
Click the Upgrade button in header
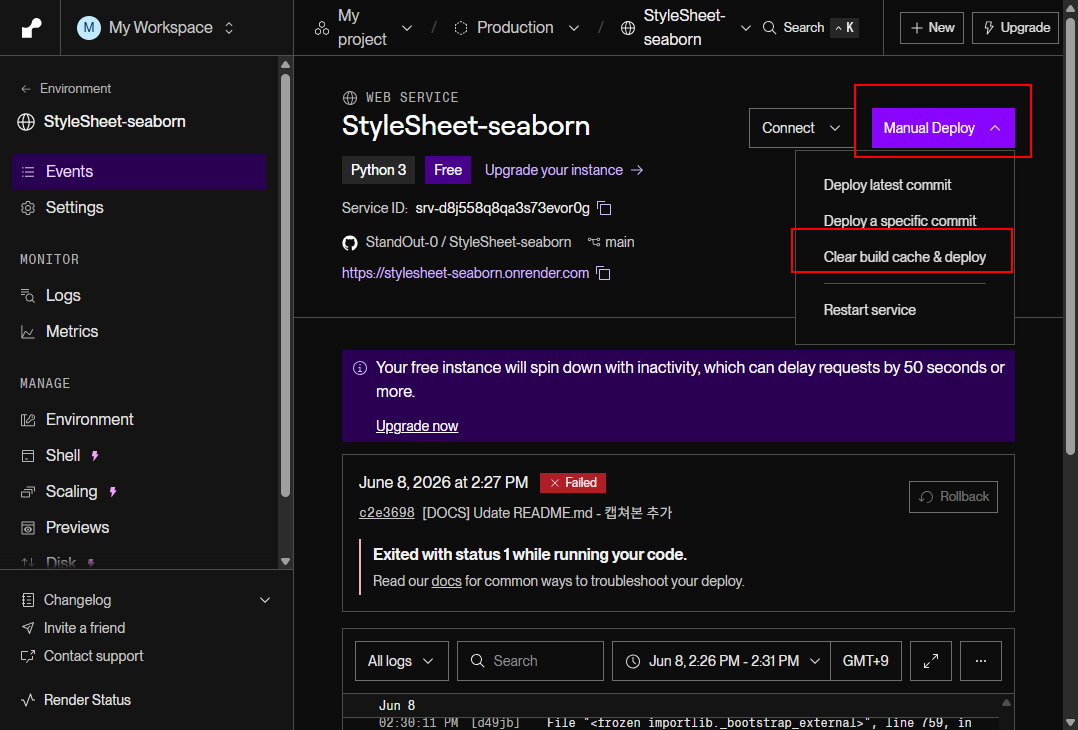1015,27
